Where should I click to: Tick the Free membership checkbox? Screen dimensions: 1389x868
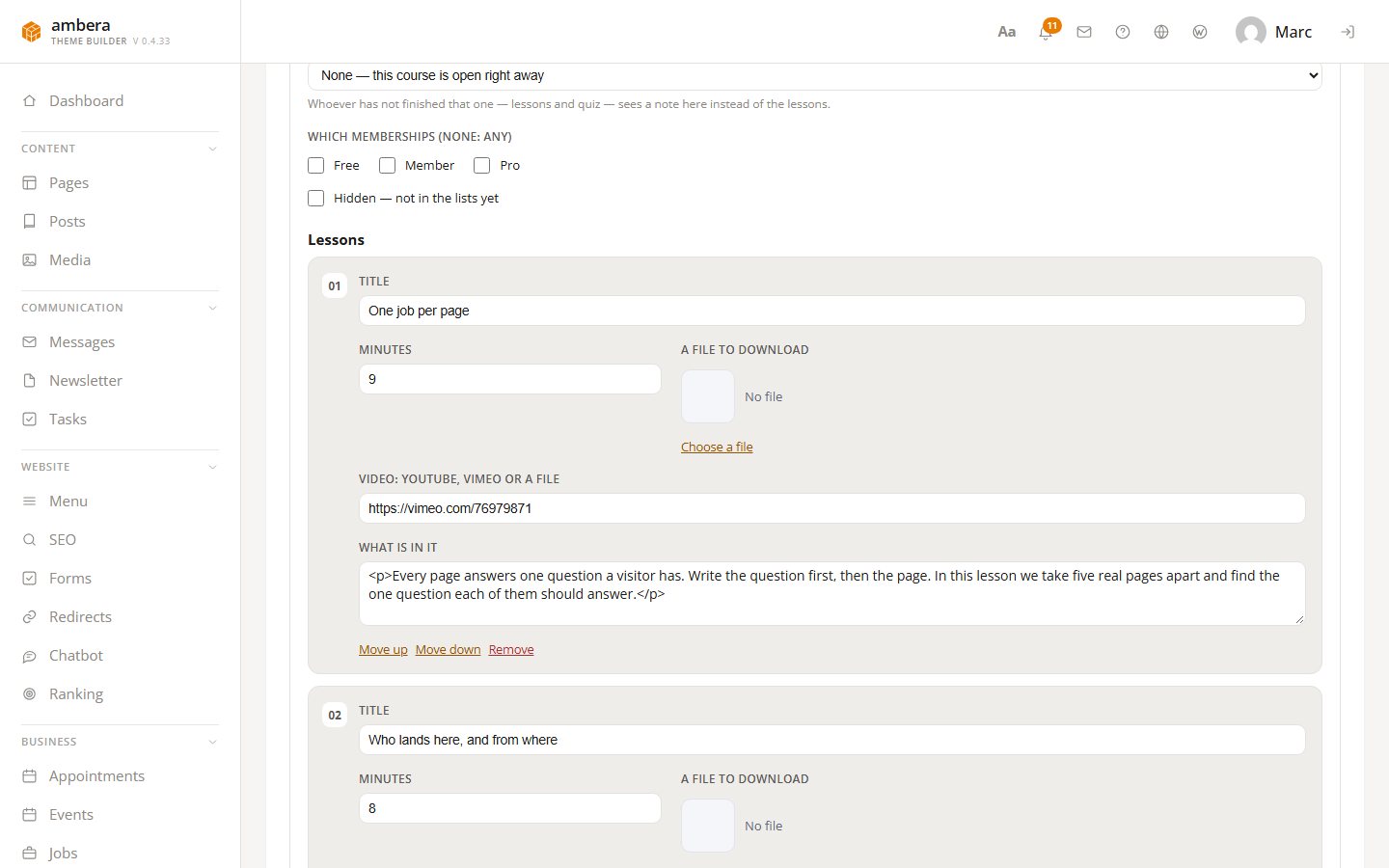click(x=315, y=165)
